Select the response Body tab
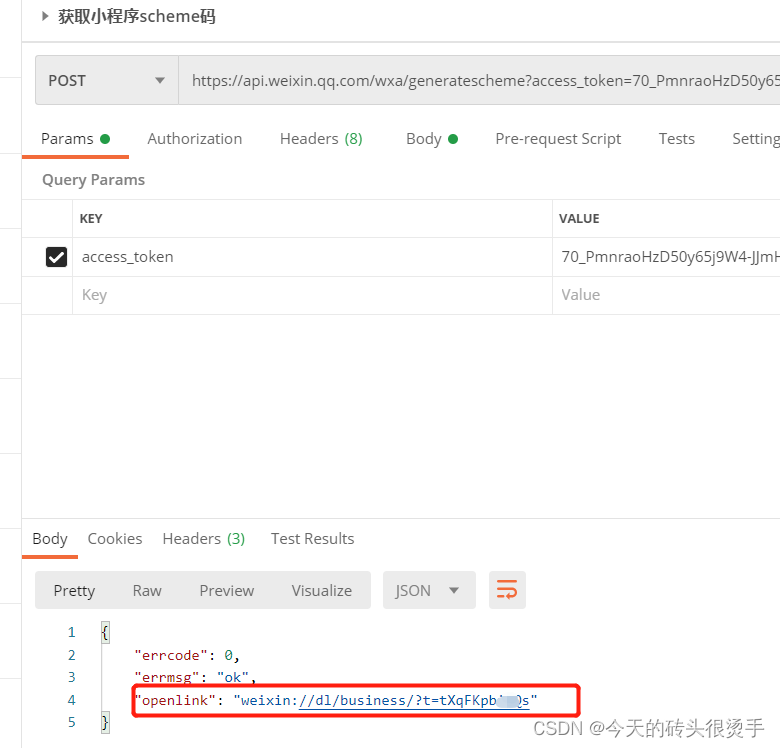The width and height of the screenshot is (780, 748). (50, 539)
